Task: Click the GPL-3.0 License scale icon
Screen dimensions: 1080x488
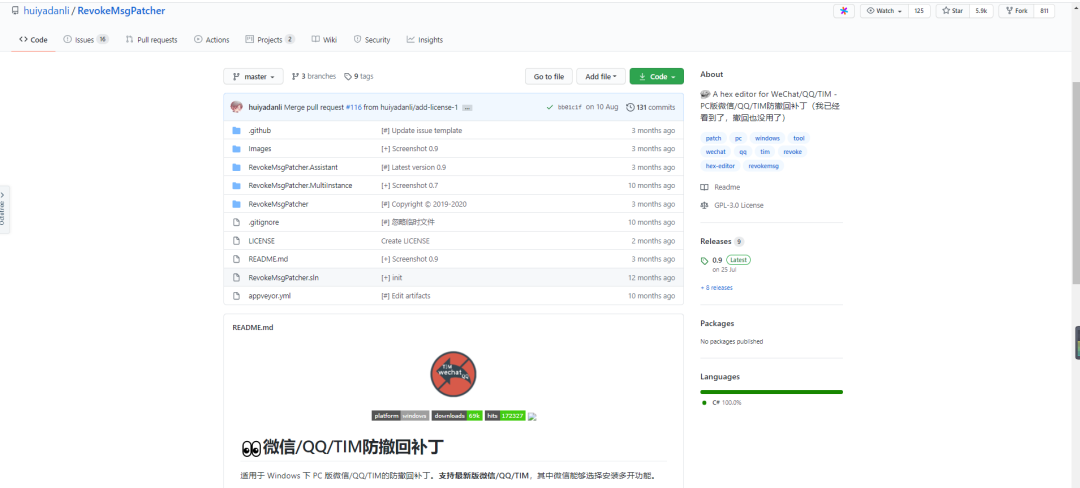Action: click(705, 205)
